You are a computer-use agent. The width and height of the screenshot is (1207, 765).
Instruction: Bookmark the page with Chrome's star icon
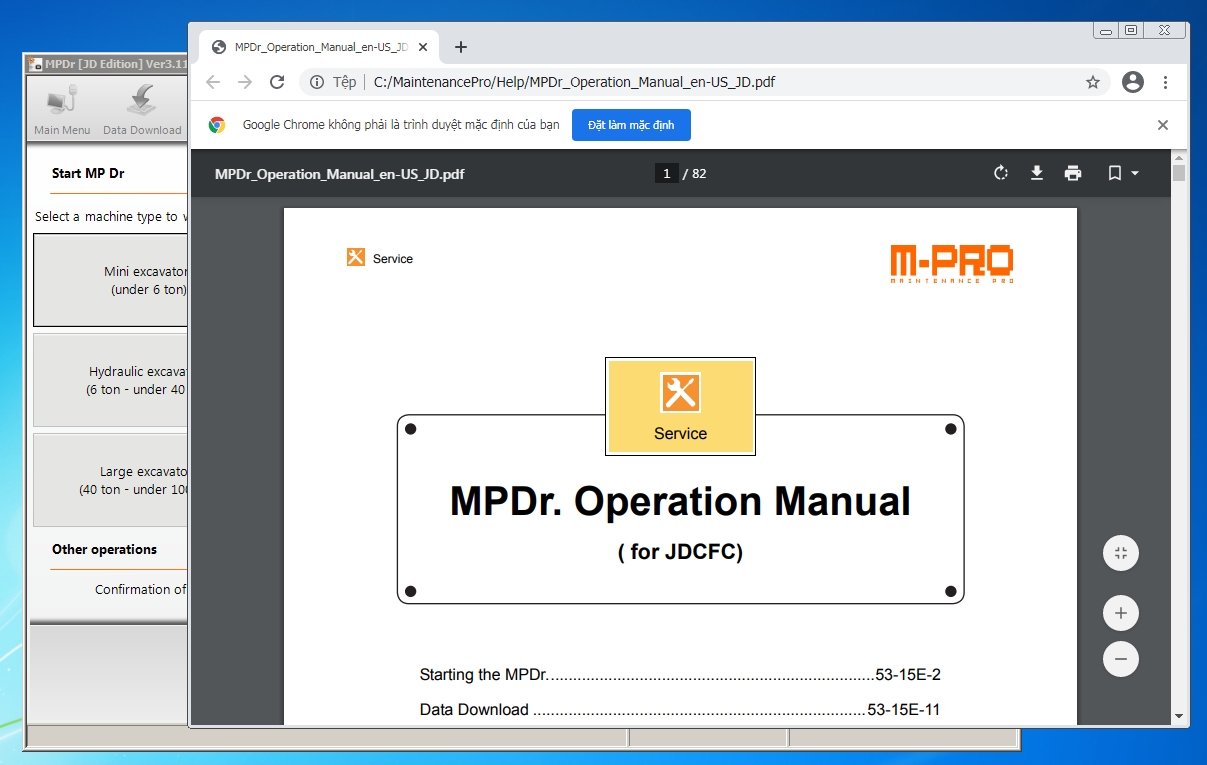(x=1093, y=82)
